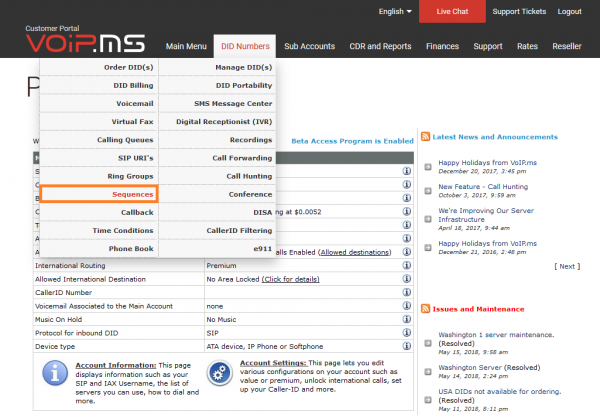600x415 pixels.
Task: Choose CallerID Filtering
Action: click(217, 230)
